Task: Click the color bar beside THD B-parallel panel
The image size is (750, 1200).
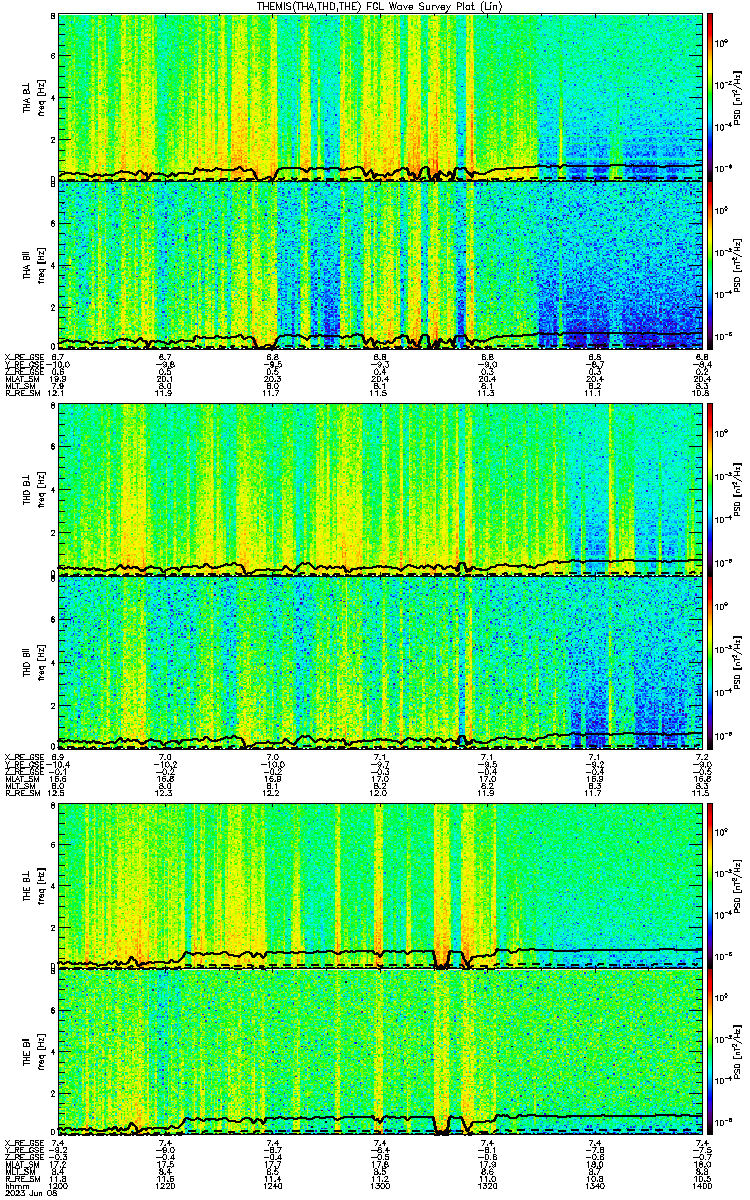Action: [710, 662]
